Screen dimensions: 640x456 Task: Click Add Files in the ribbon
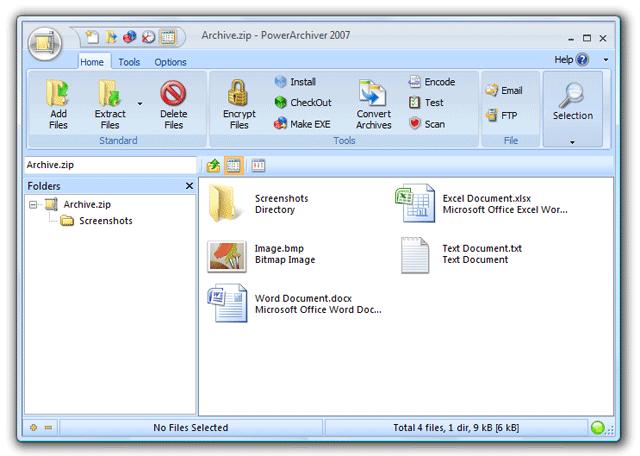[58, 105]
